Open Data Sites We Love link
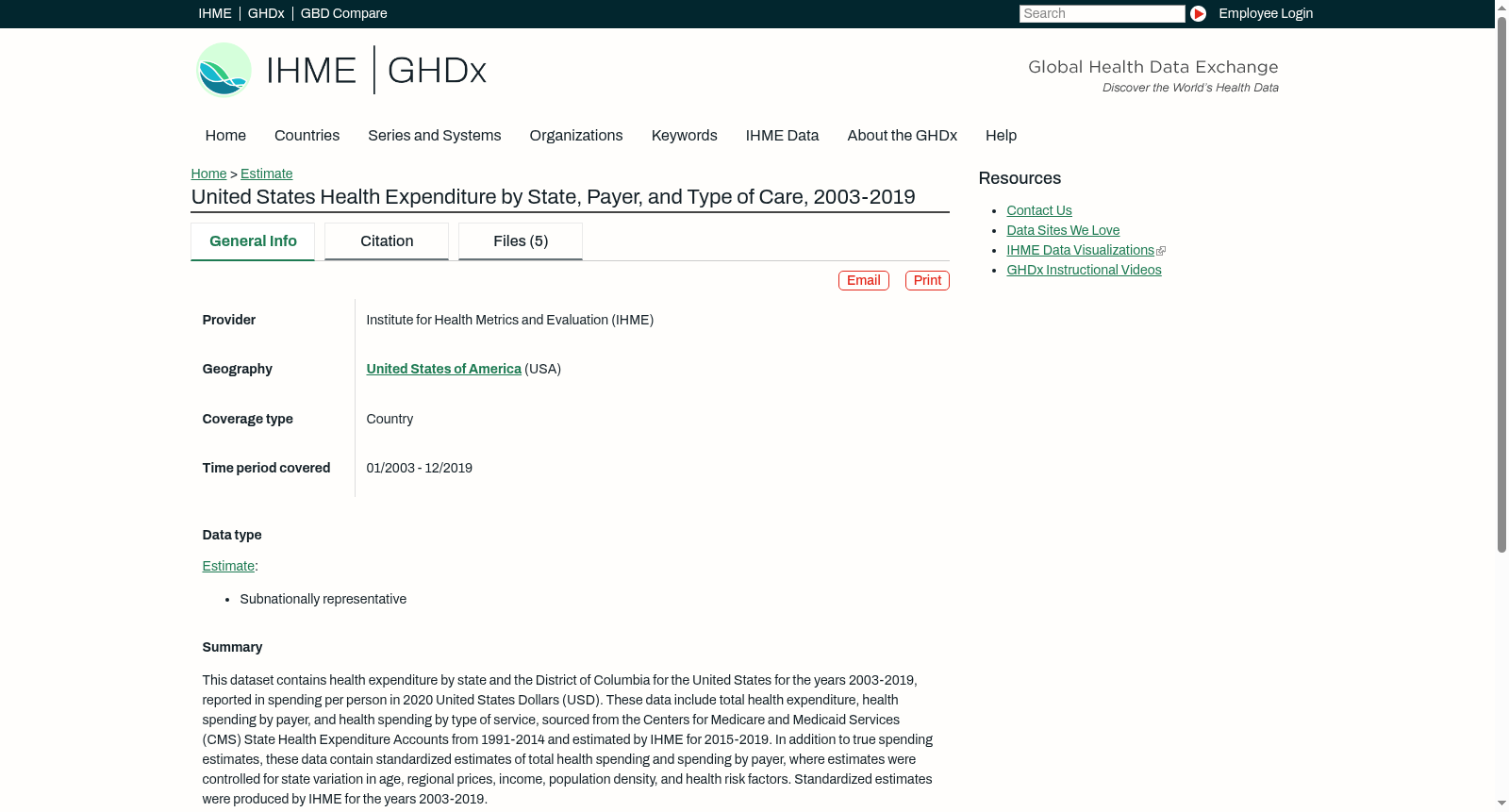Image resolution: width=1509 pixels, height=812 pixels. (1063, 230)
